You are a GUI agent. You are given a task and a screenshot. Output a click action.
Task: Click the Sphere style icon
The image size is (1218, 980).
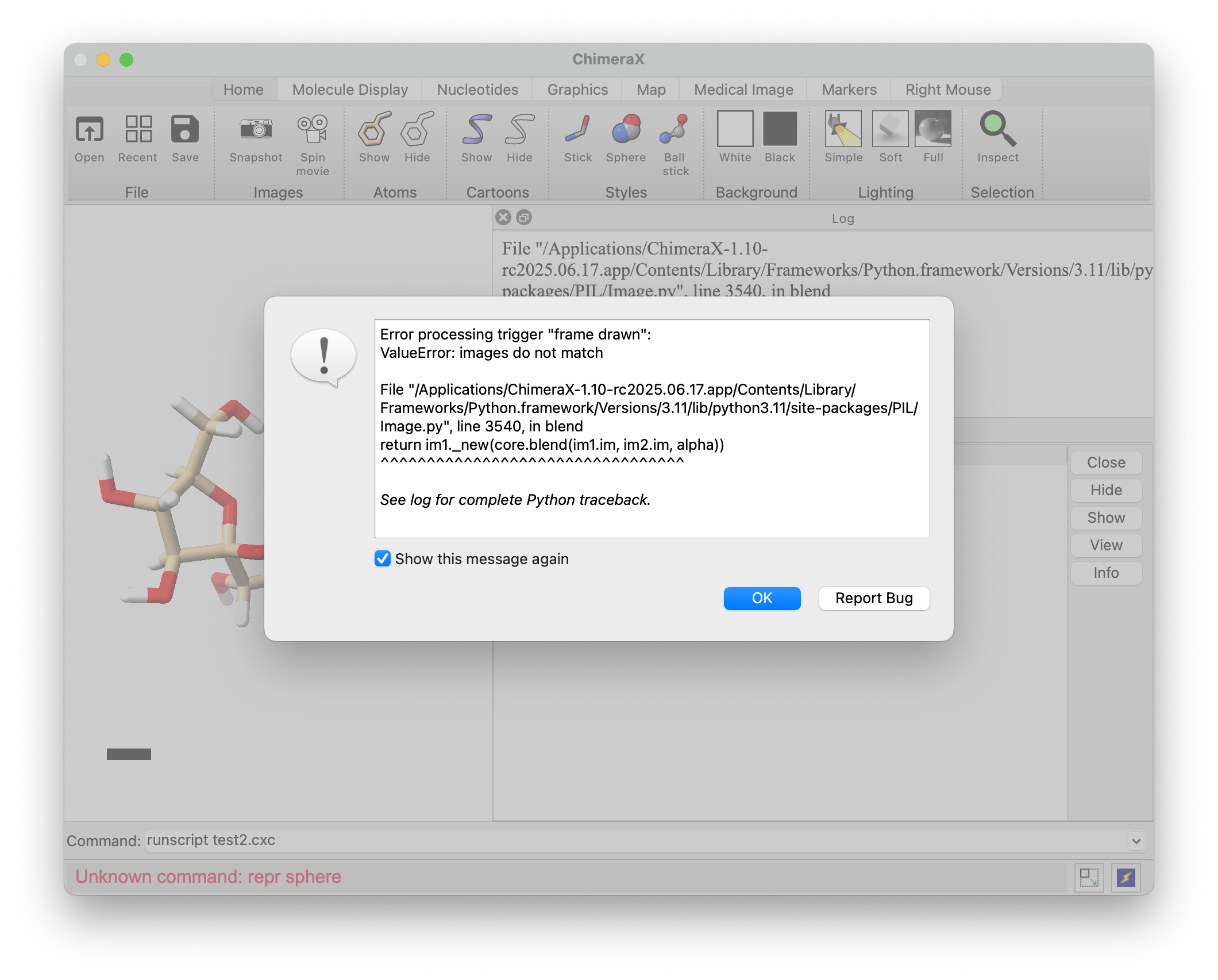626,129
